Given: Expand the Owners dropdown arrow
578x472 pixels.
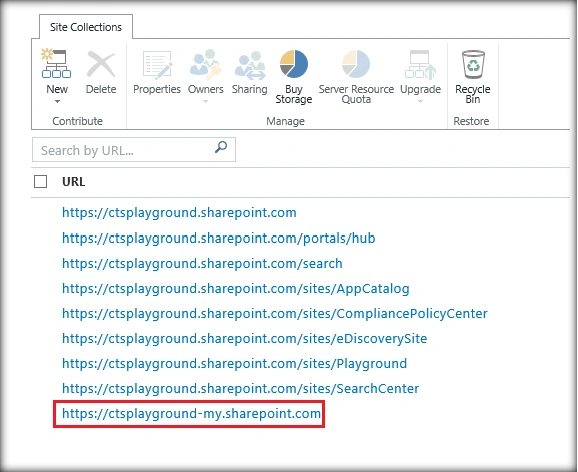Looking at the screenshot, I should 205,101.
